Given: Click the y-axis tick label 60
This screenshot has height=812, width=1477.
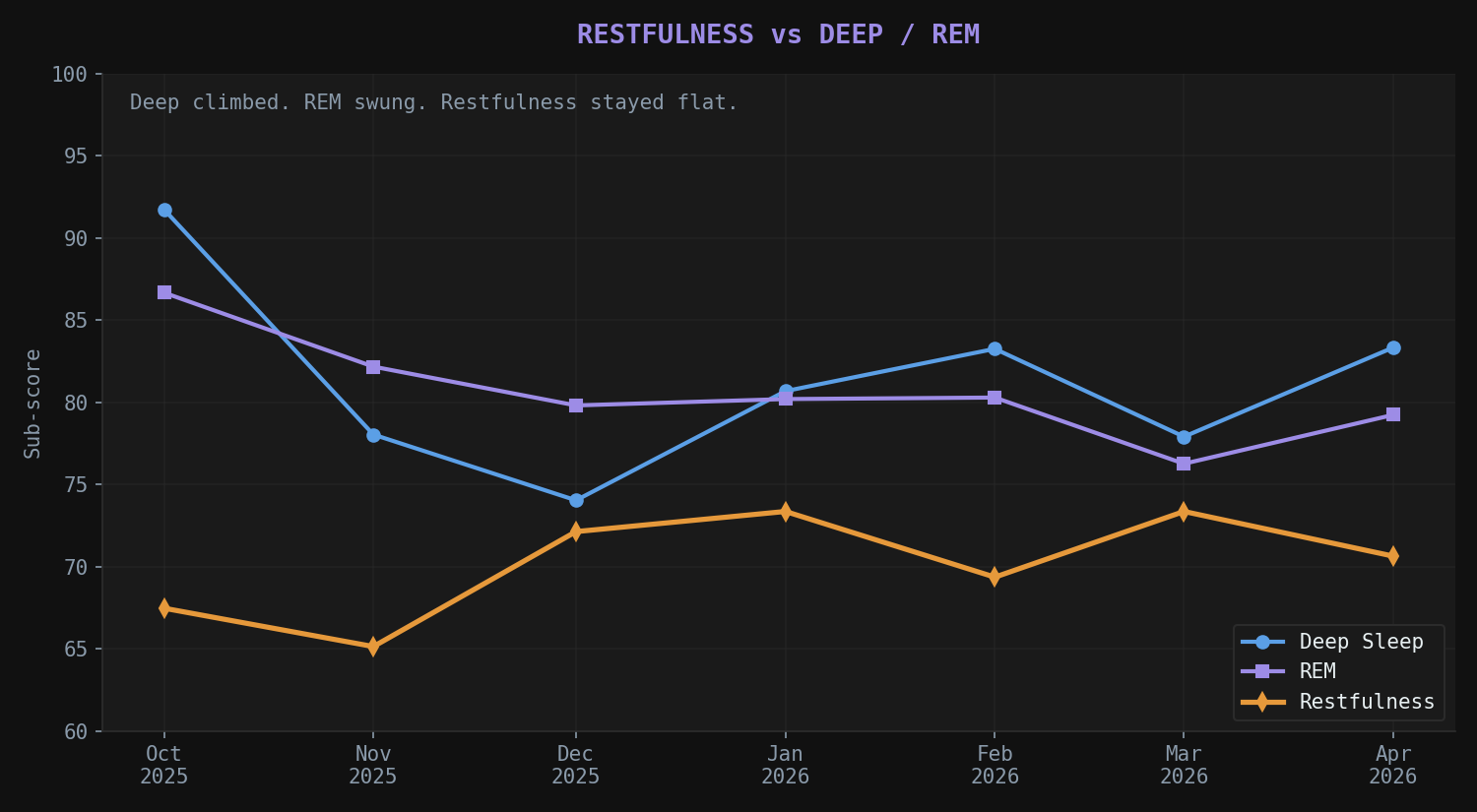Looking at the screenshot, I should 76,731.
